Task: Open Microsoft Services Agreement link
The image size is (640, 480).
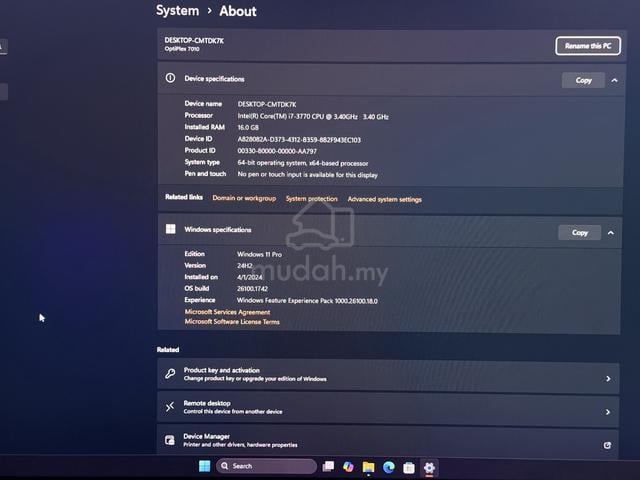Action: click(x=227, y=312)
